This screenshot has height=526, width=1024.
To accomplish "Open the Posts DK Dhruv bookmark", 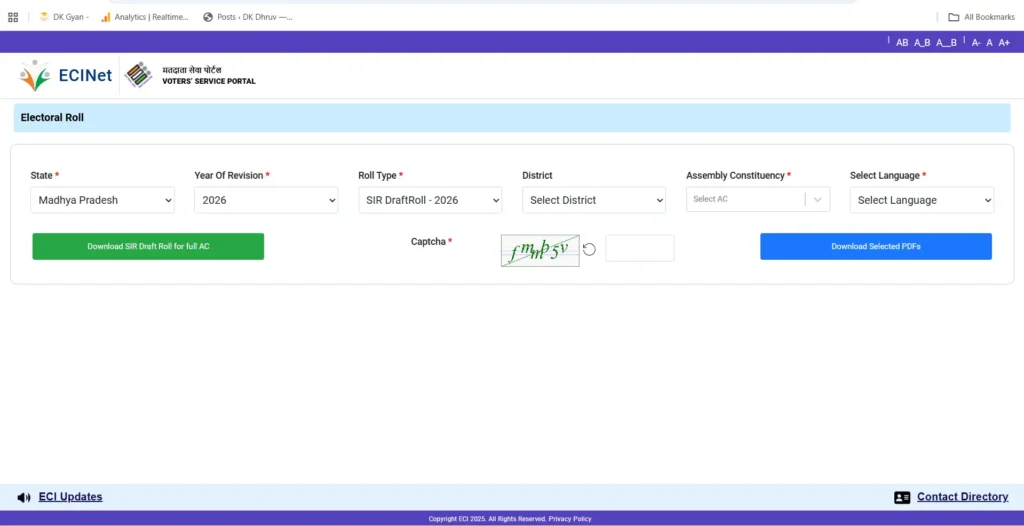I will [x=248, y=17].
